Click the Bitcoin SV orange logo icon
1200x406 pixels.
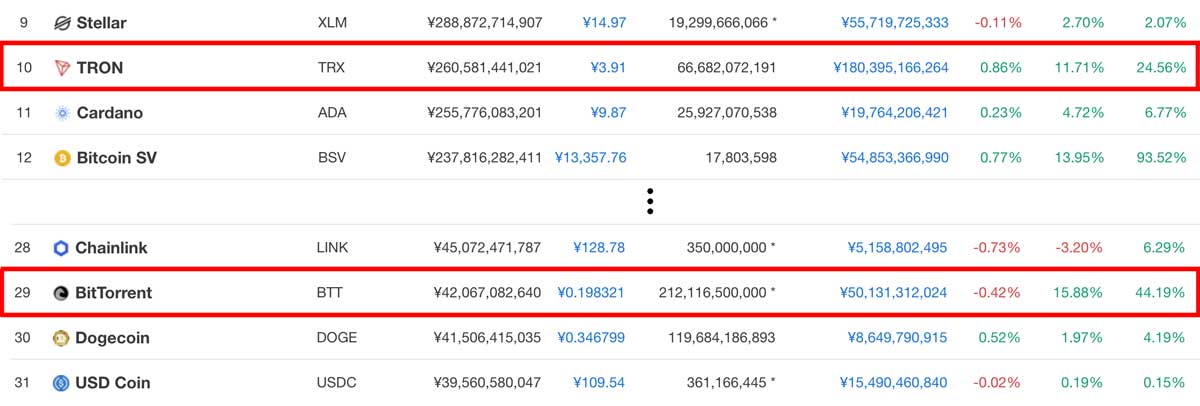click(62, 158)
